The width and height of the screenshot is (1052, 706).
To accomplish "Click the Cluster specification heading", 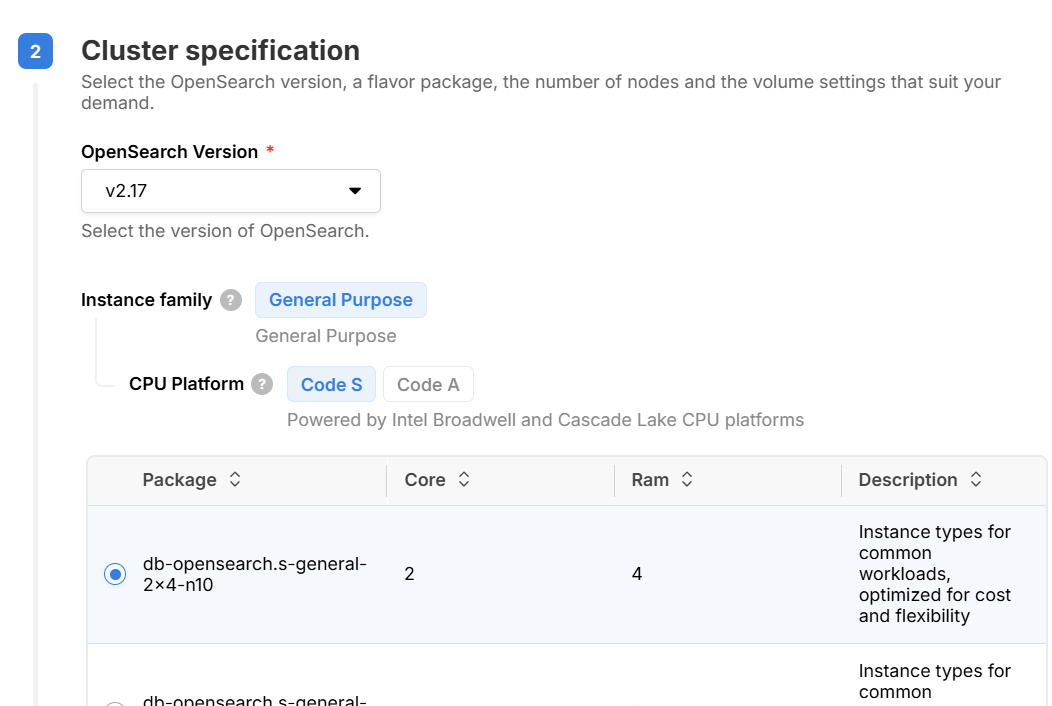I will [x=220, y=50].
